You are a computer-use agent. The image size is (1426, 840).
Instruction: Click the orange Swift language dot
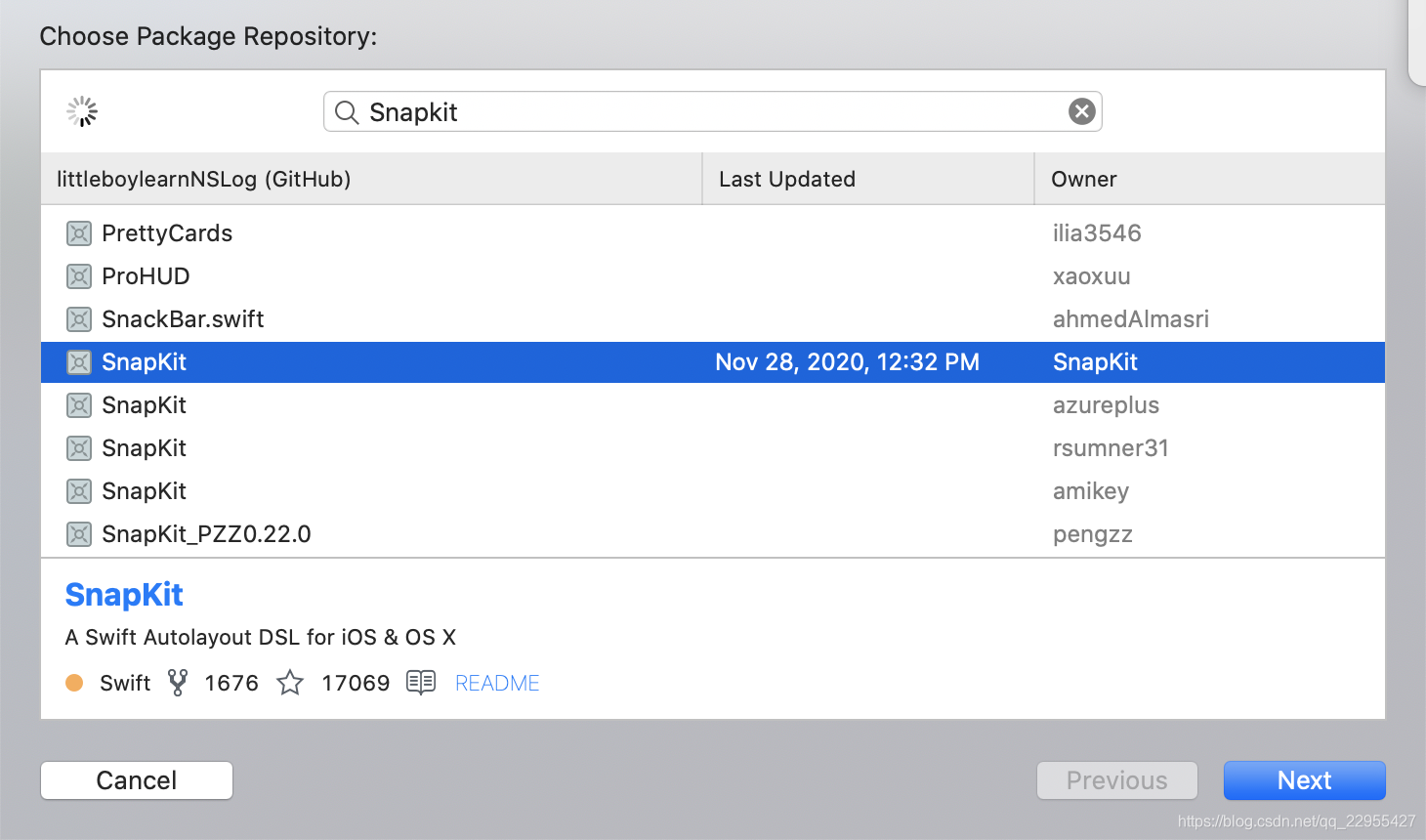(74, 683)
